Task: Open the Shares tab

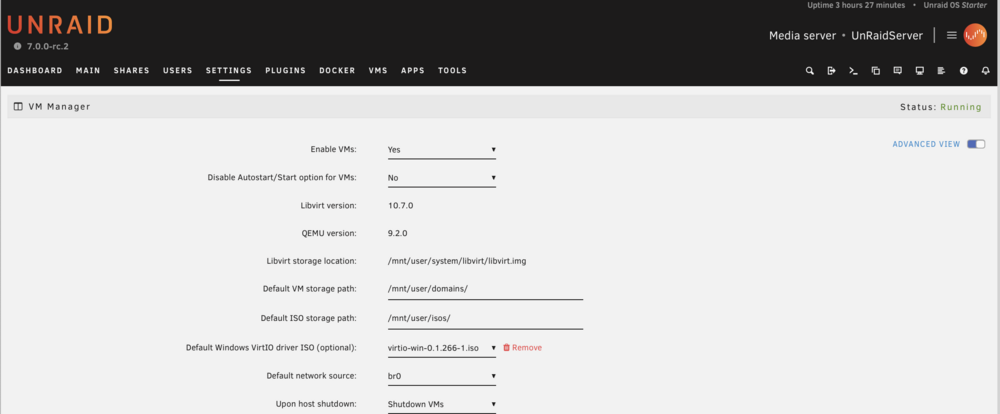Action: (131, 71)
